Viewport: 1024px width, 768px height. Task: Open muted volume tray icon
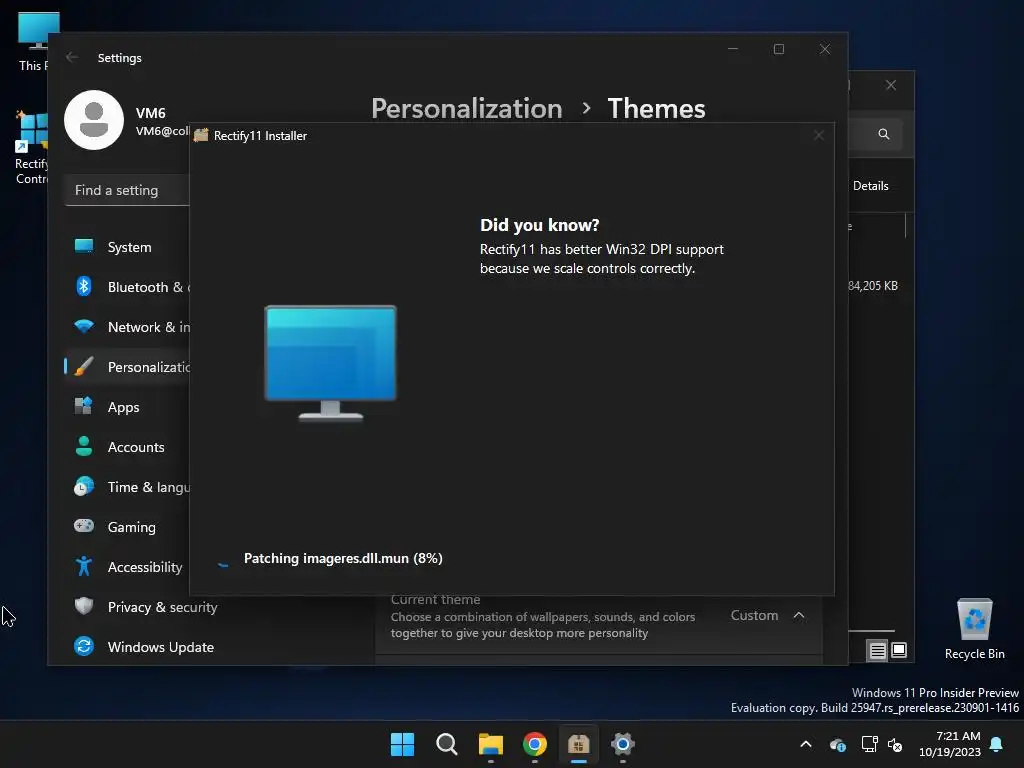tap(895, 744)
